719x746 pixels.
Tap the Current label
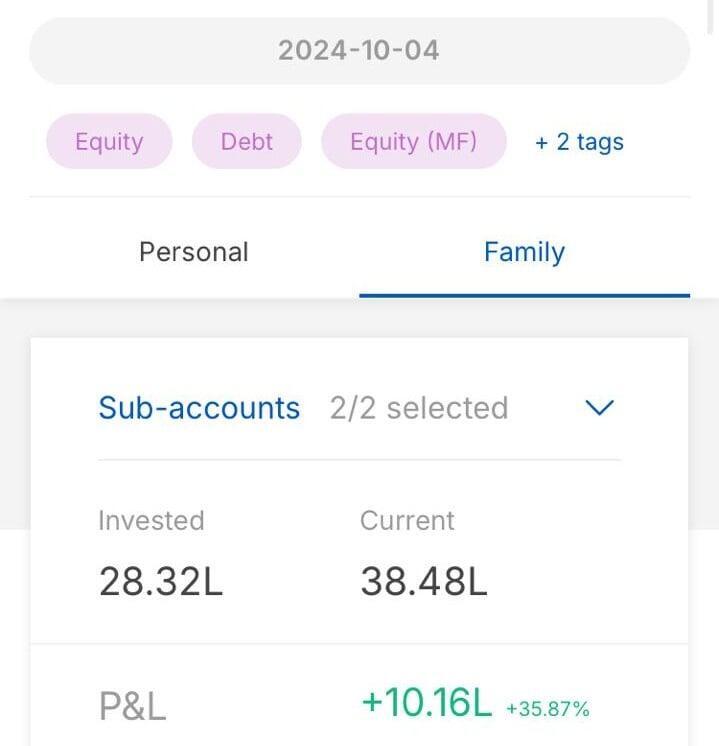click(x=407, y=520)
